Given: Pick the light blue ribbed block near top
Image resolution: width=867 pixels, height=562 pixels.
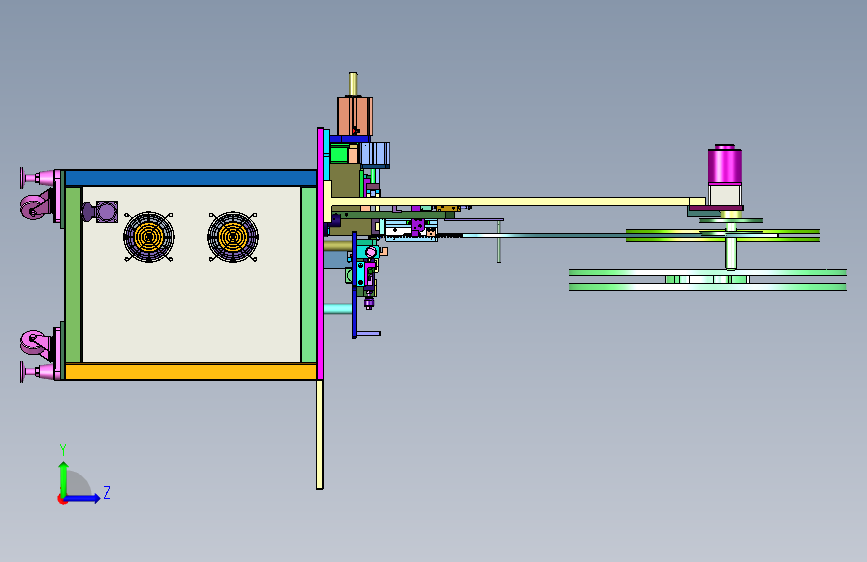Looking at the screenshot, I should (x=375, y=154).
